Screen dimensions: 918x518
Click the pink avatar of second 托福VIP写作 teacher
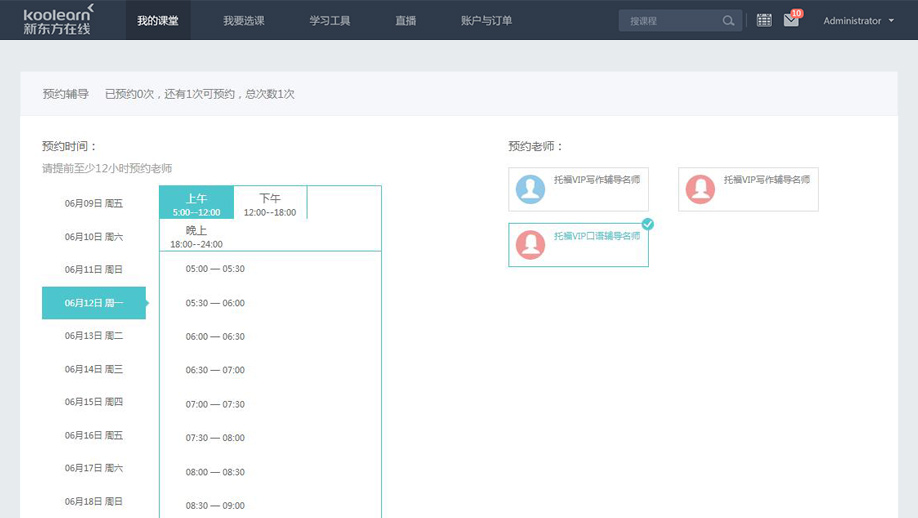[x=700, y=189]
